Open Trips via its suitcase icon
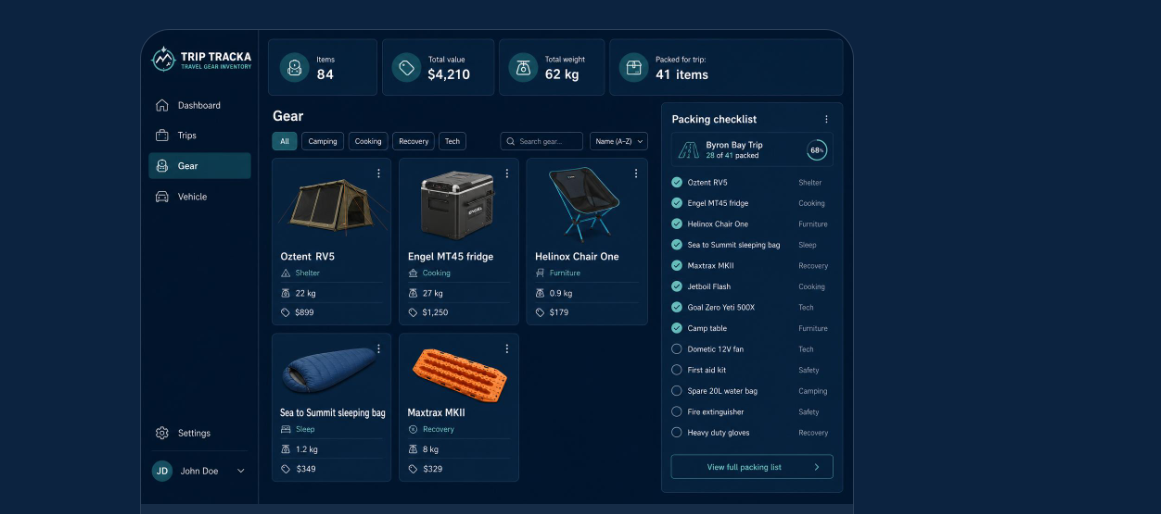1161x514 pixels. pyautogui.click(x=162, y=136)
